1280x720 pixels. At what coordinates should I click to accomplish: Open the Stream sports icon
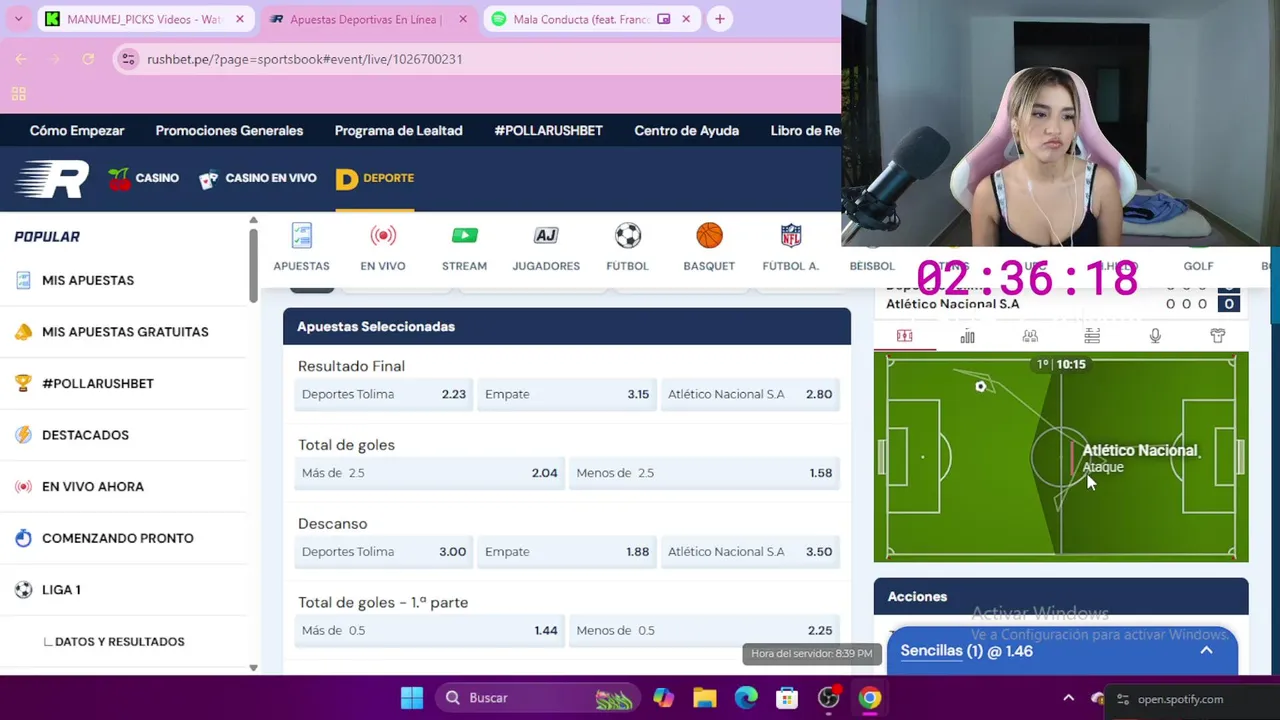[464, 236]
